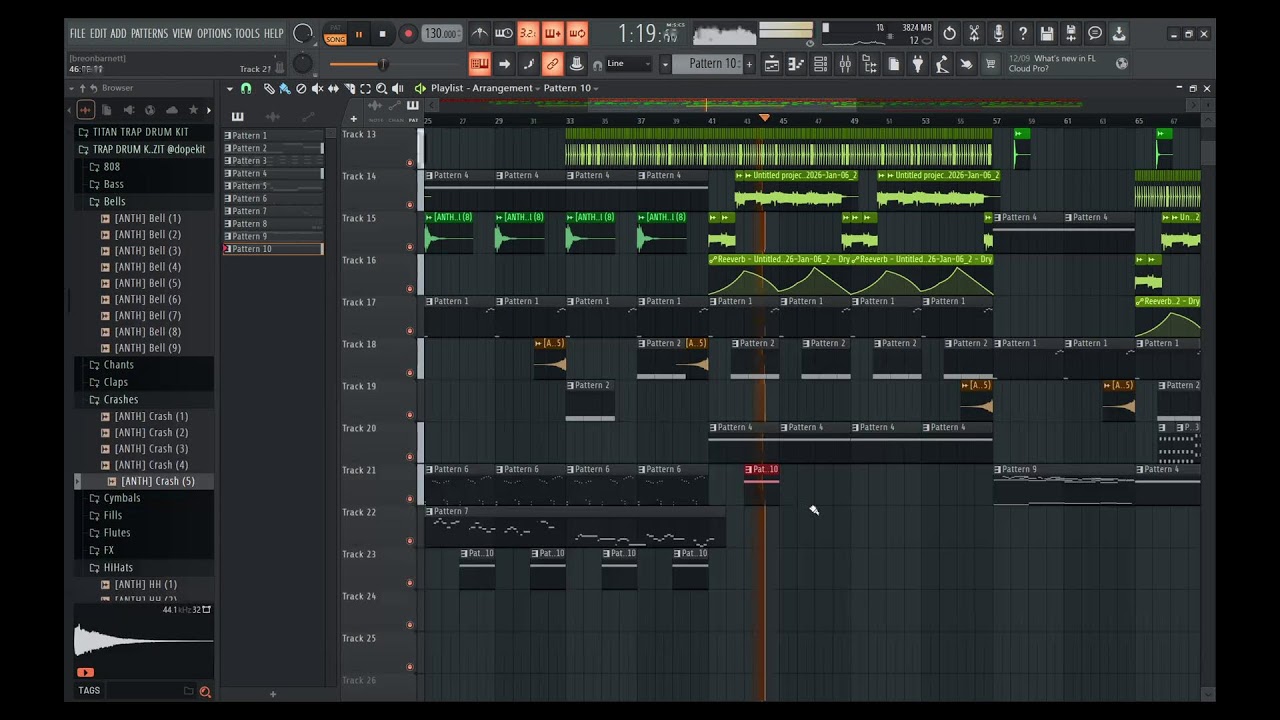Switch to PAT/SONG mode toggle
Screen dimensions: 1280x720
[335, 34]
